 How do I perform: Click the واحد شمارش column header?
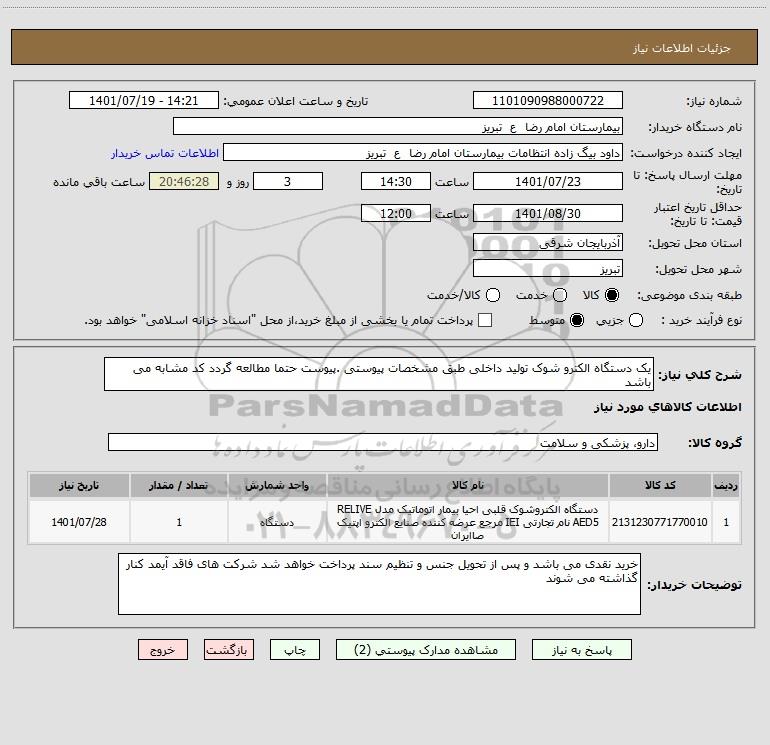tap(277, 485)
